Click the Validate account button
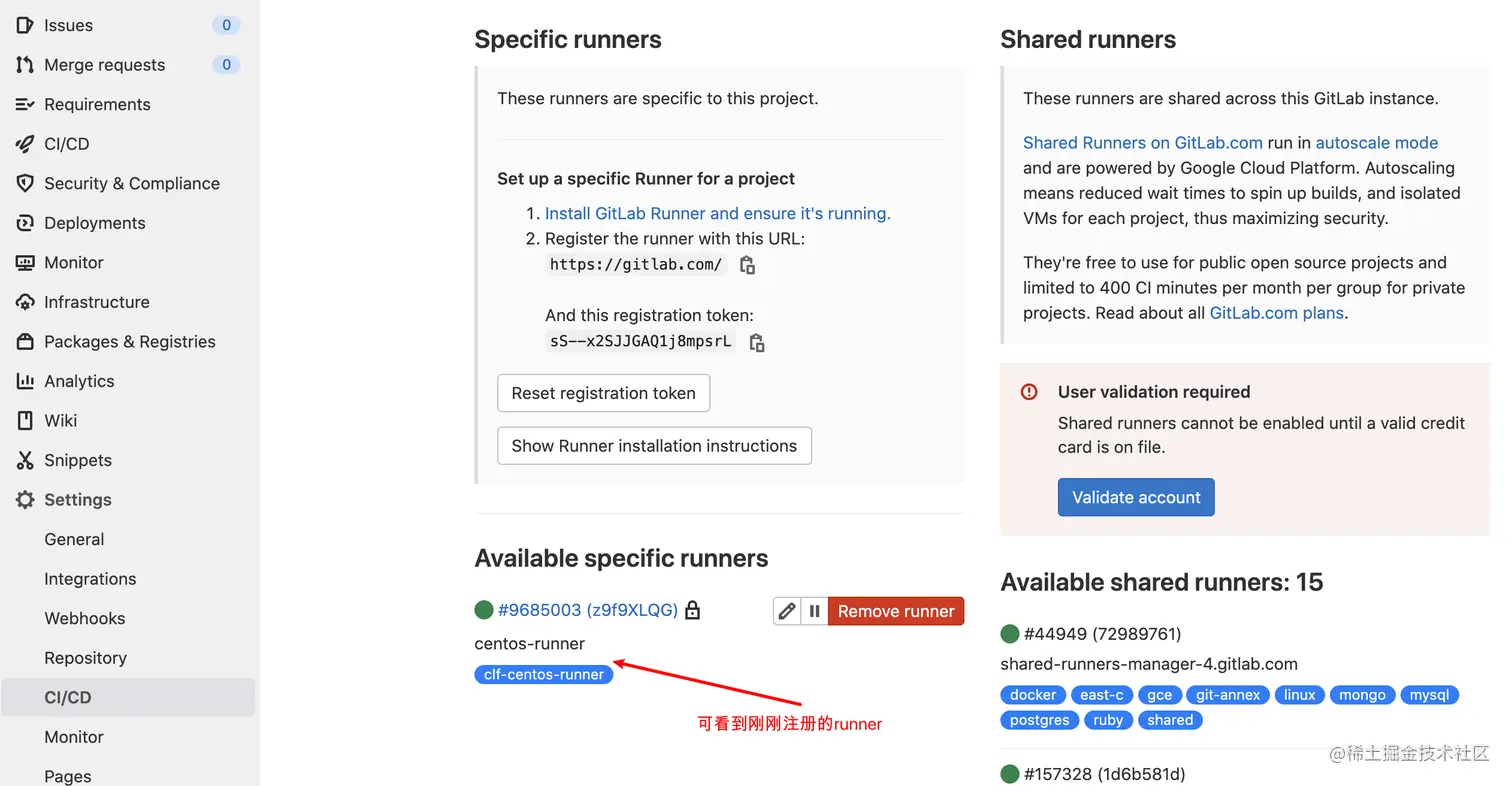The width and height of the screenshot is (1512, 786). pyautogui.click(x=1136, y=497)
